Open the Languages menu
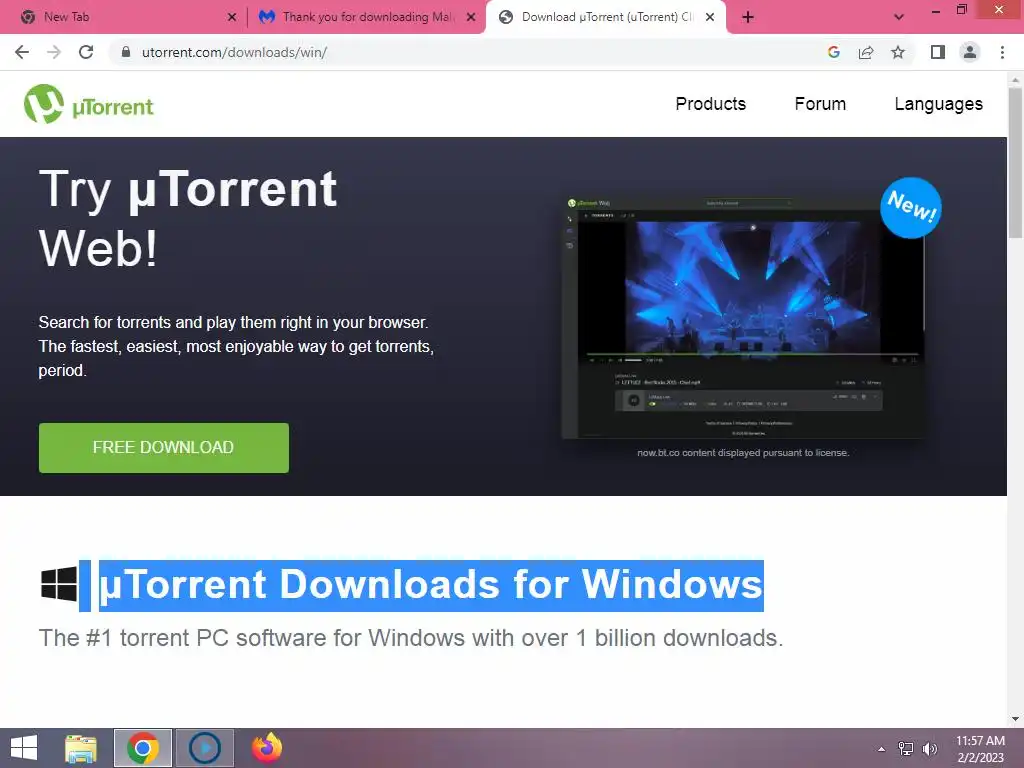Image resolution: width=1024 pixels, height=768 pixels. pos(938,104)
